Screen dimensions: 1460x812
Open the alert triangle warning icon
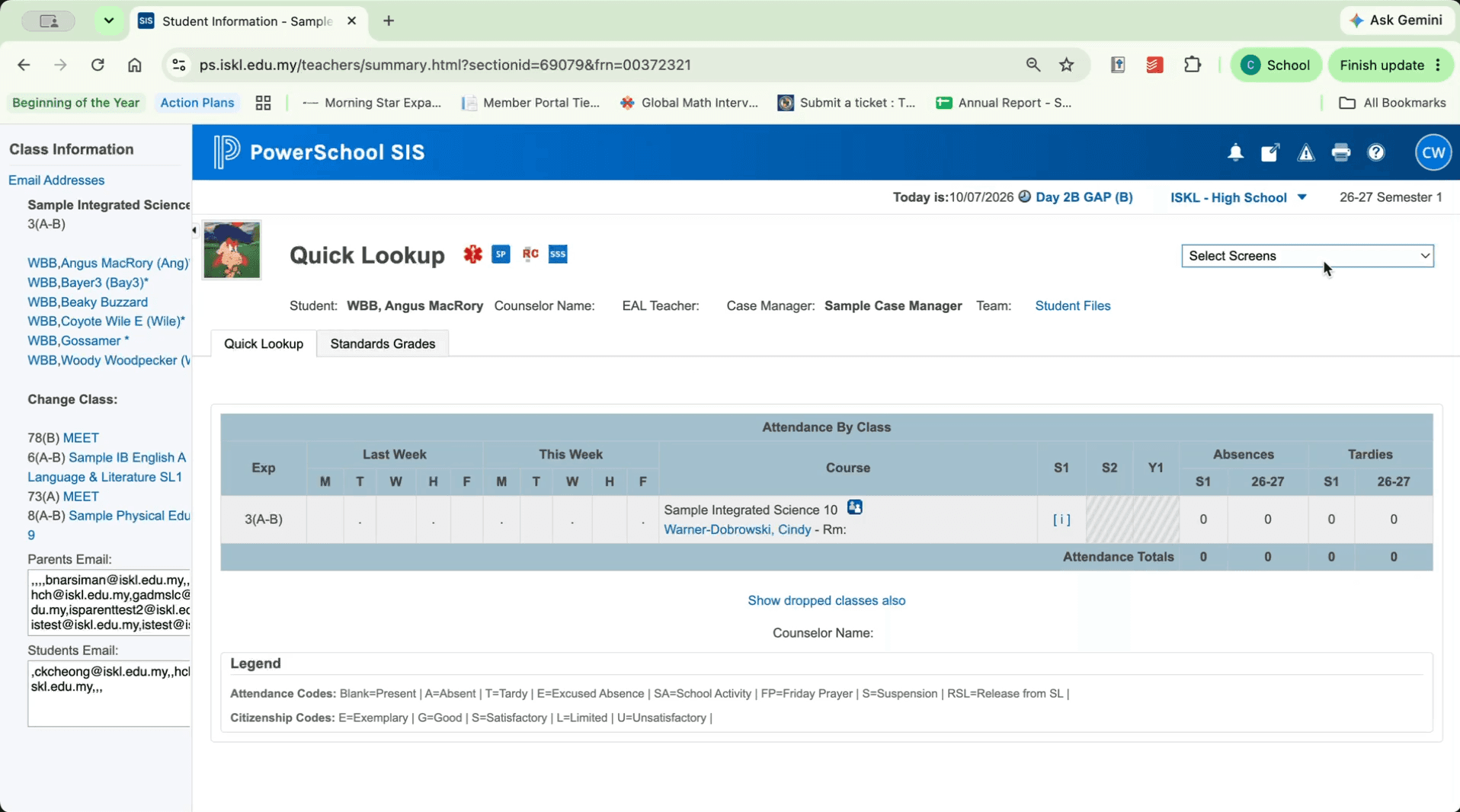click(x=1306, y=152)
